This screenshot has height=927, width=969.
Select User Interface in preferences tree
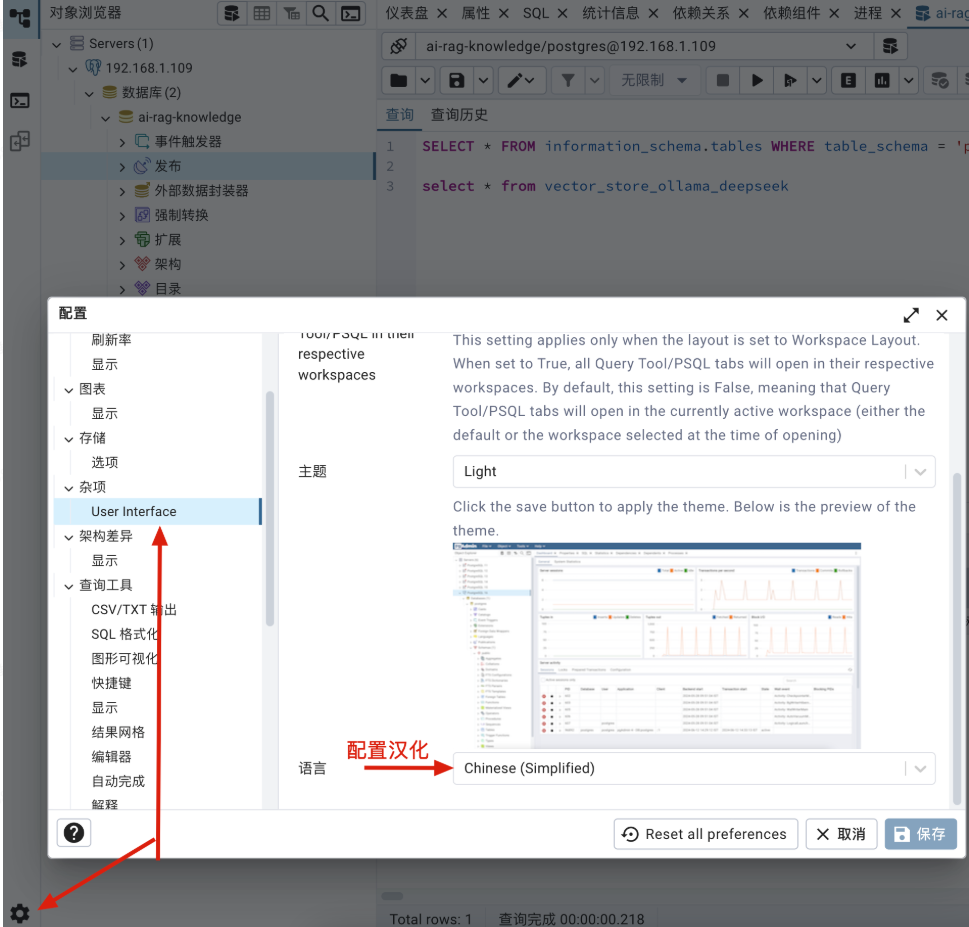[158, 512]
